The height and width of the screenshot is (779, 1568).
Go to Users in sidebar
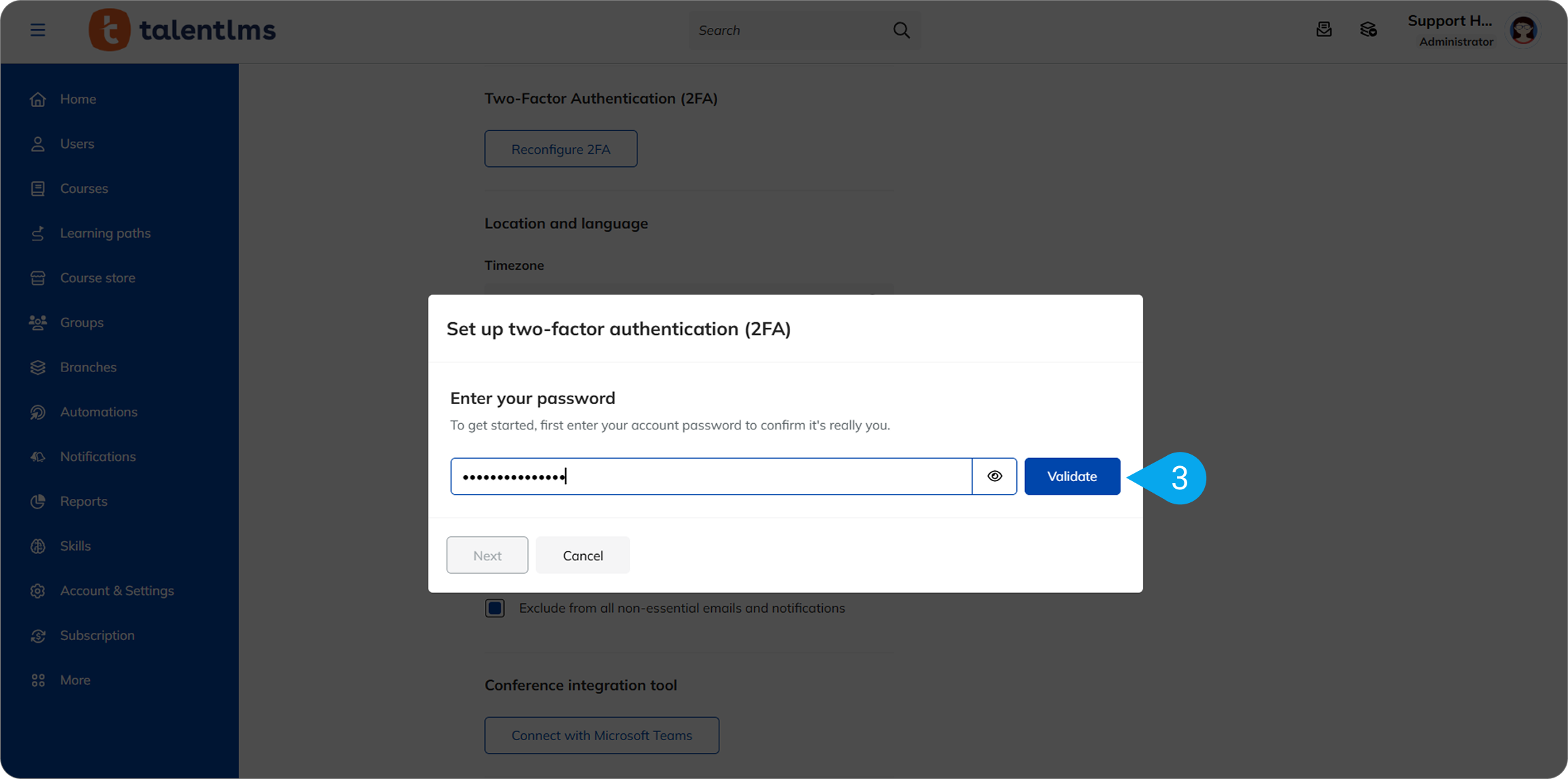pos(77,144)
